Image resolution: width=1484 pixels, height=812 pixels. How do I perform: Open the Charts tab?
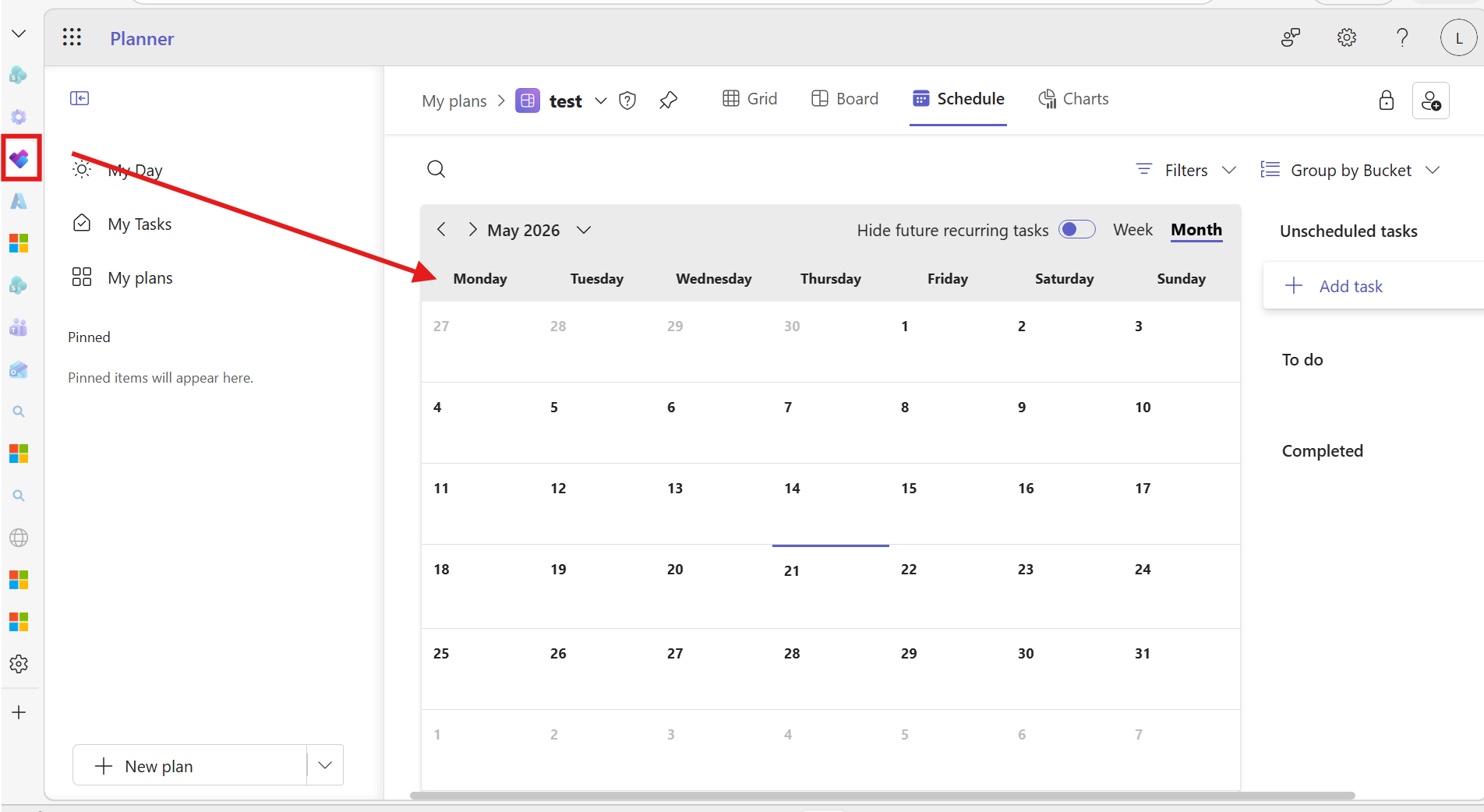tap(1073, 99)
